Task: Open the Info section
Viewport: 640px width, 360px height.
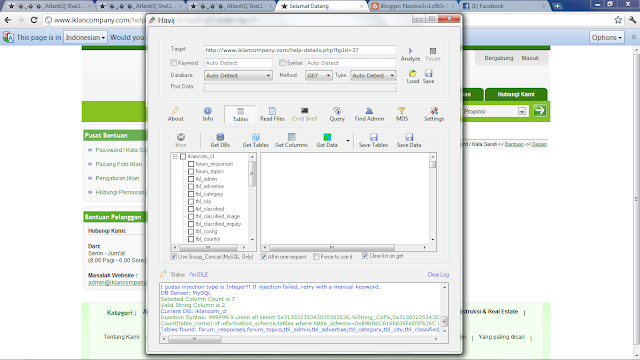Action: click(x=208, y=114)
